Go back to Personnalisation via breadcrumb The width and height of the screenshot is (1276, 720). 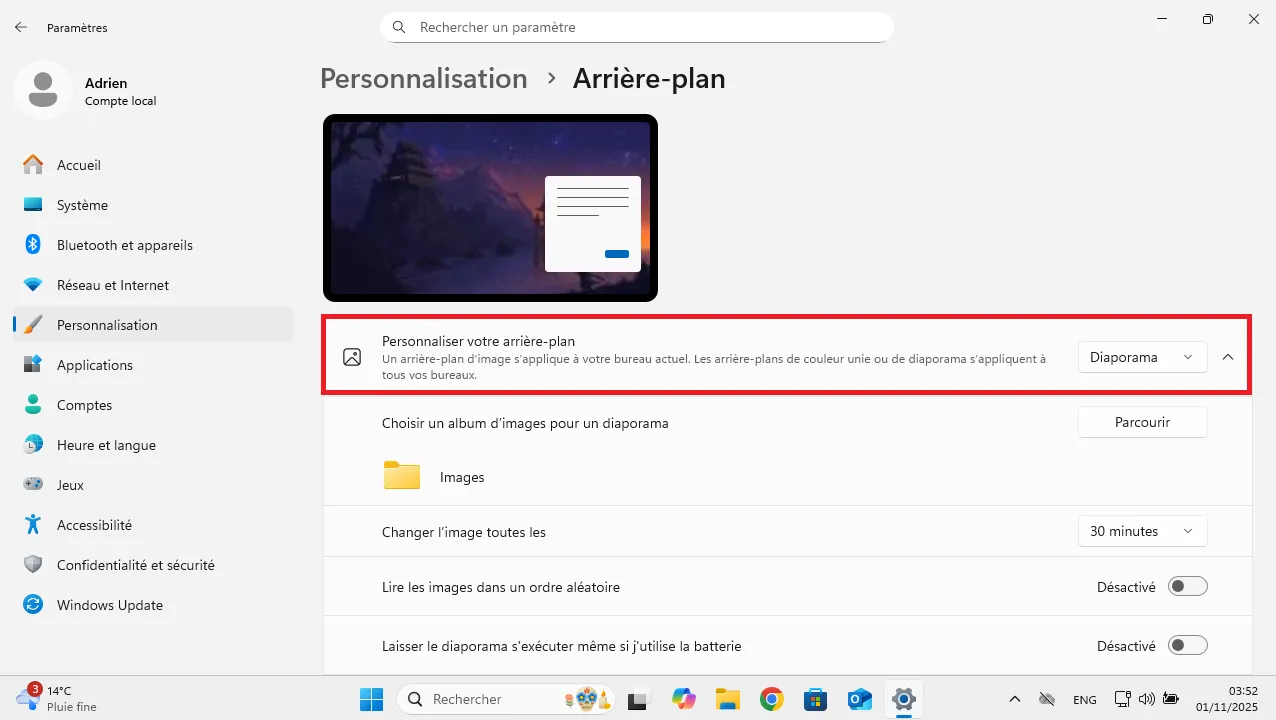[x=423, y=78]
